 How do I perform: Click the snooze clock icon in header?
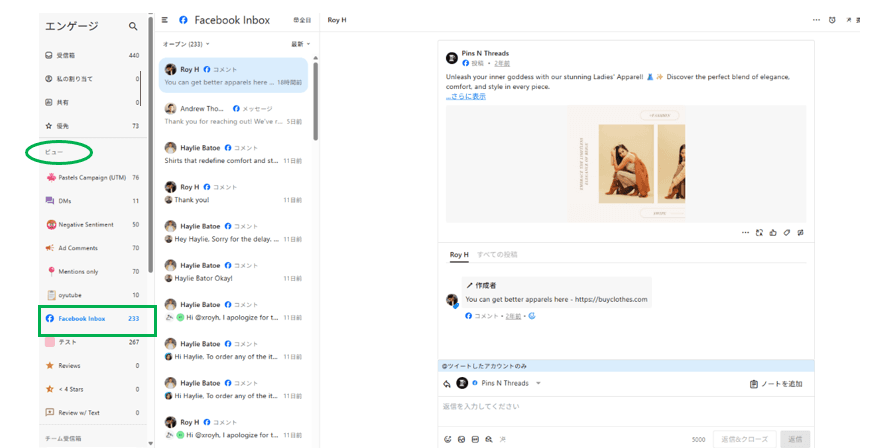[x=832, y=20]
